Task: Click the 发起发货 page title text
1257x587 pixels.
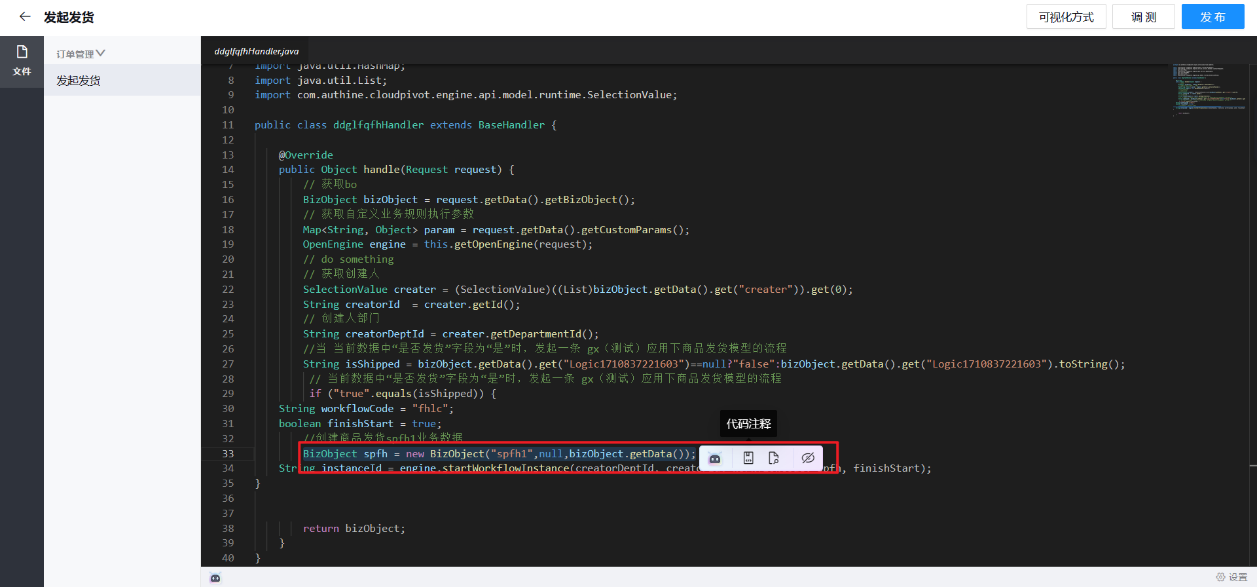Action: tap(69, 17)
